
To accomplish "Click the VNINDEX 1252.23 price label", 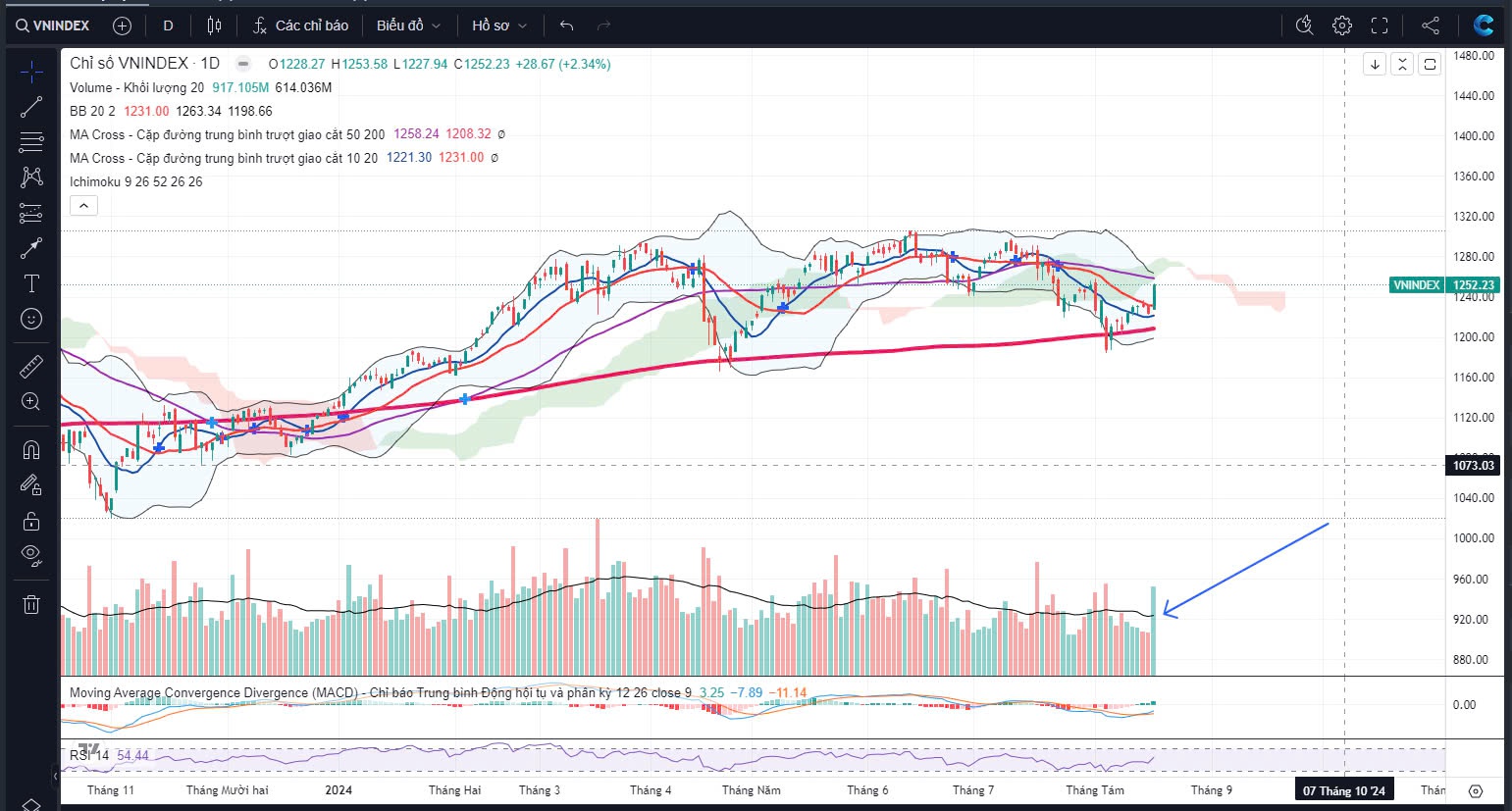I will click(1444, 285).
